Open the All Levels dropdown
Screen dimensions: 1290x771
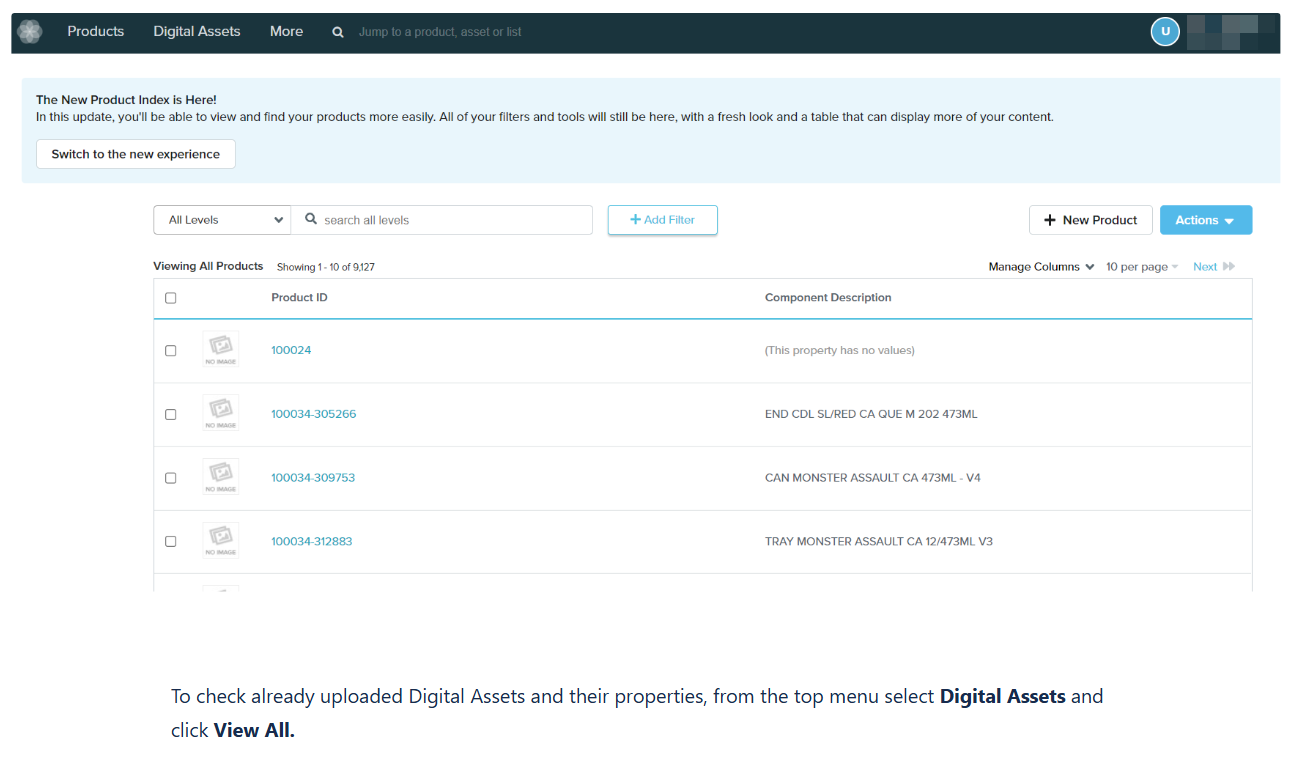(222, 220)
